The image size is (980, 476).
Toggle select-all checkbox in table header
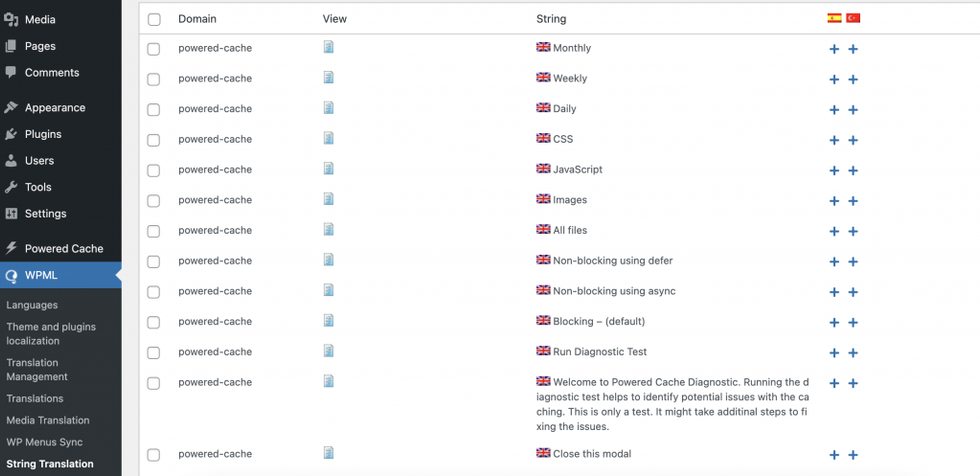tap(154, 19)
